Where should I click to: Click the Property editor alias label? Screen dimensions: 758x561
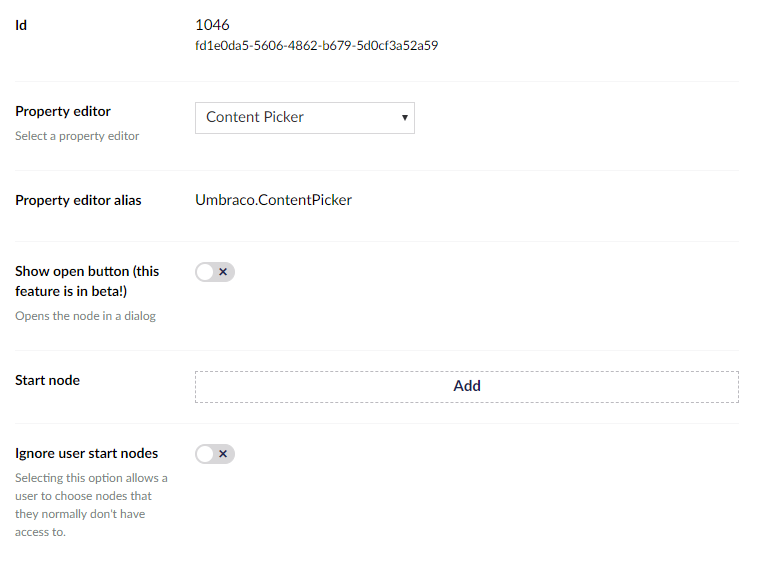tap(78, 200)
